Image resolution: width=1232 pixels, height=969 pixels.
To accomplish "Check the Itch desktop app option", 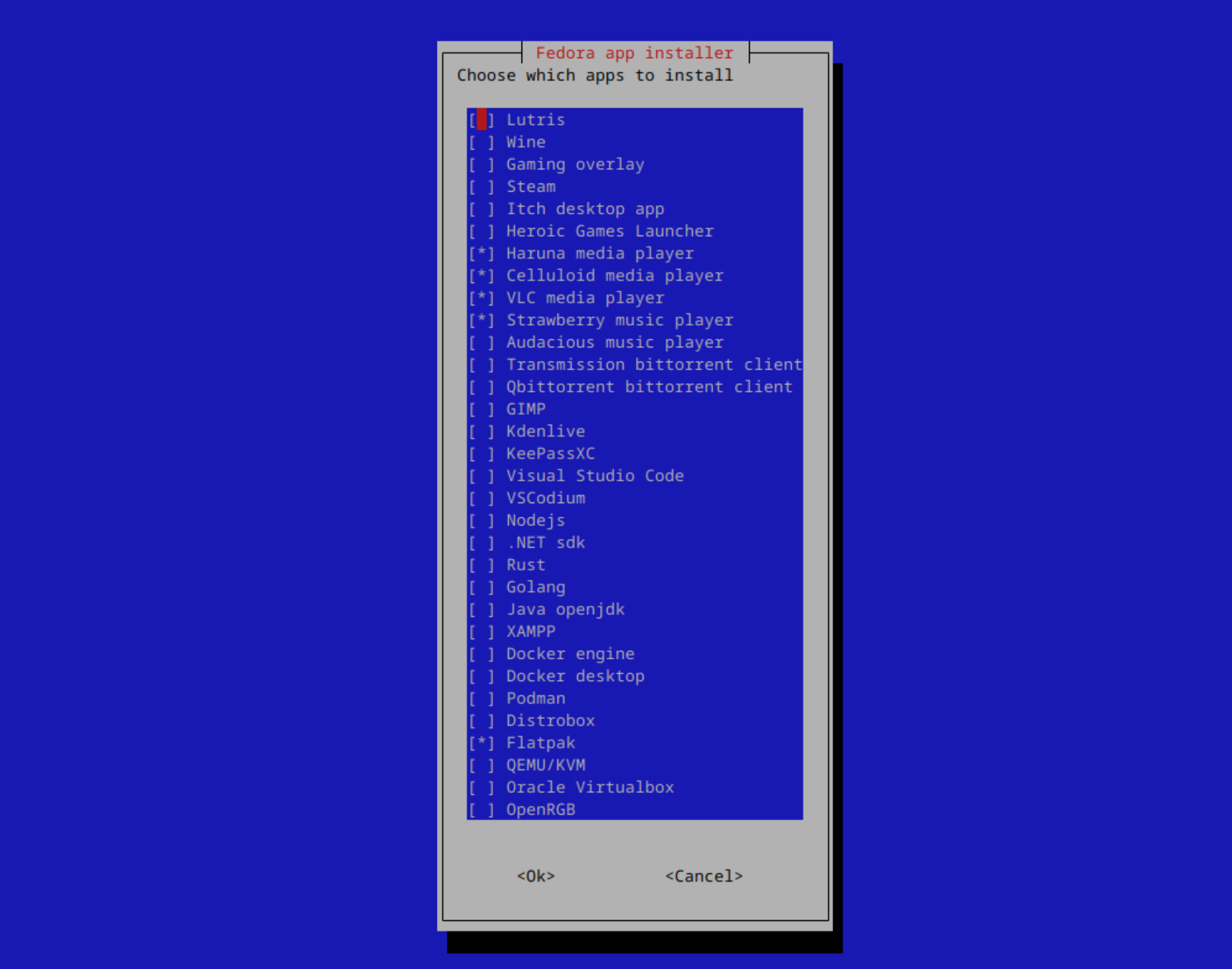I will (482, 209).
